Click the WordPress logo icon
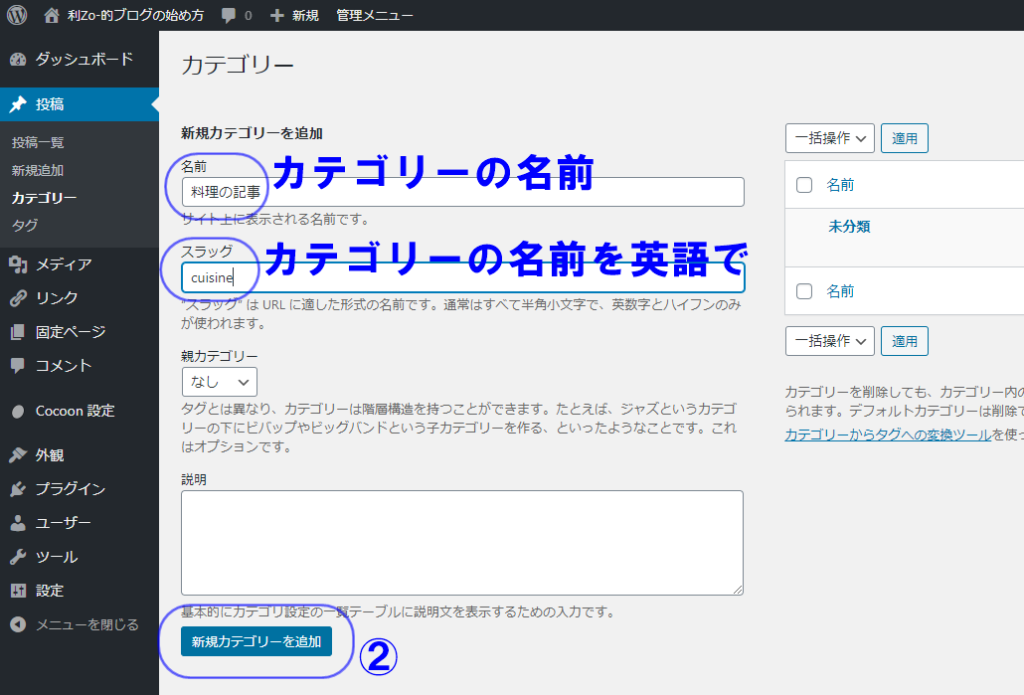This screenshot has height=695, width=1024. coord(17,15)
